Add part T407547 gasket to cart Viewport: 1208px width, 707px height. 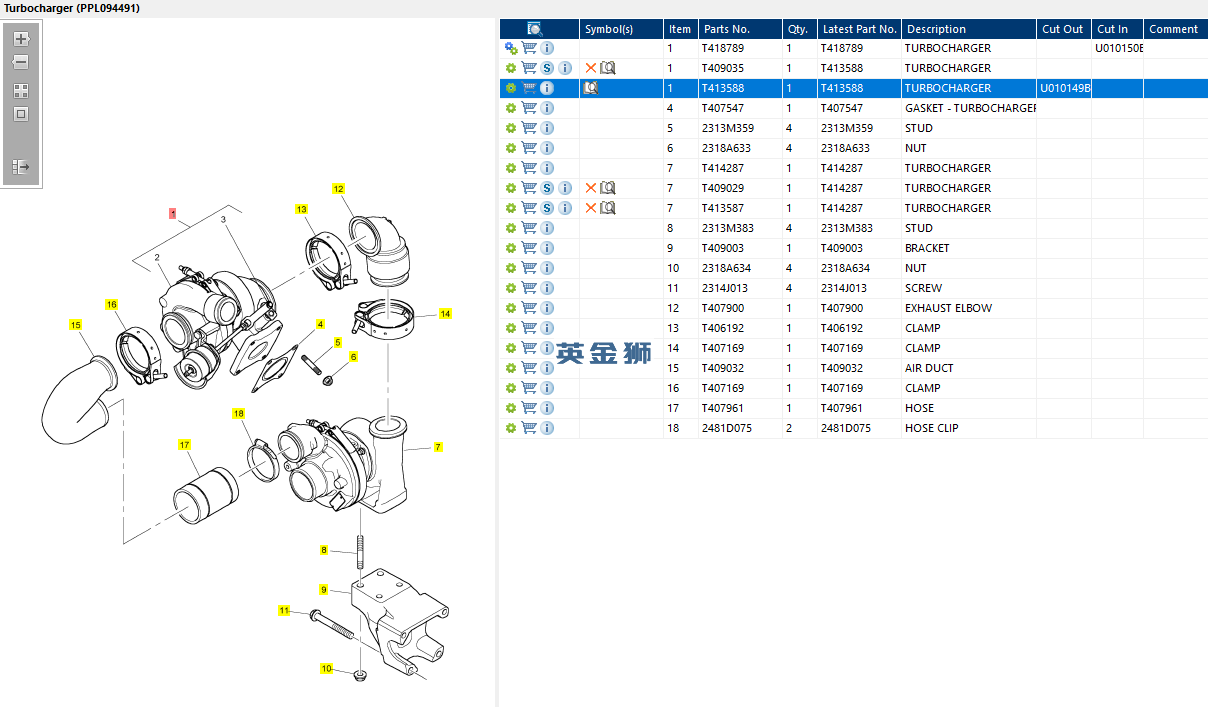point(529,108)
